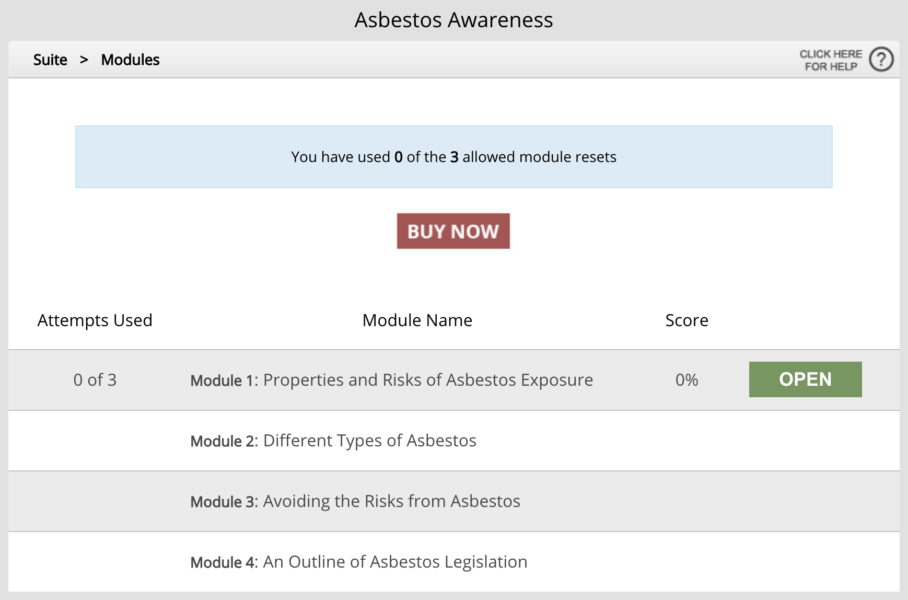This screenshot has height=600, width=908.
Task: Select Modules in the breadcrumb
Action: tap(130, 60)
